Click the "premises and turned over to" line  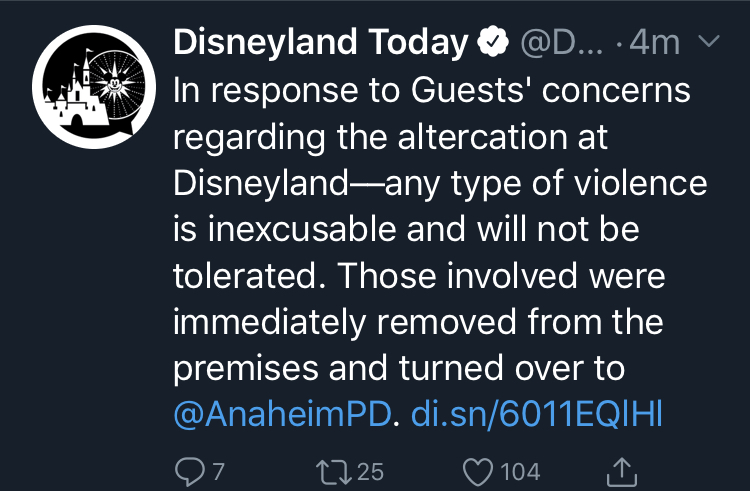(399, 369)
